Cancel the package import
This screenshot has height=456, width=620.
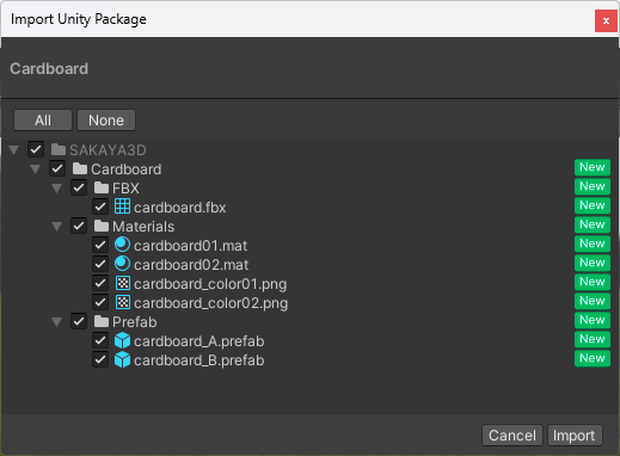(x=512, y=435)
